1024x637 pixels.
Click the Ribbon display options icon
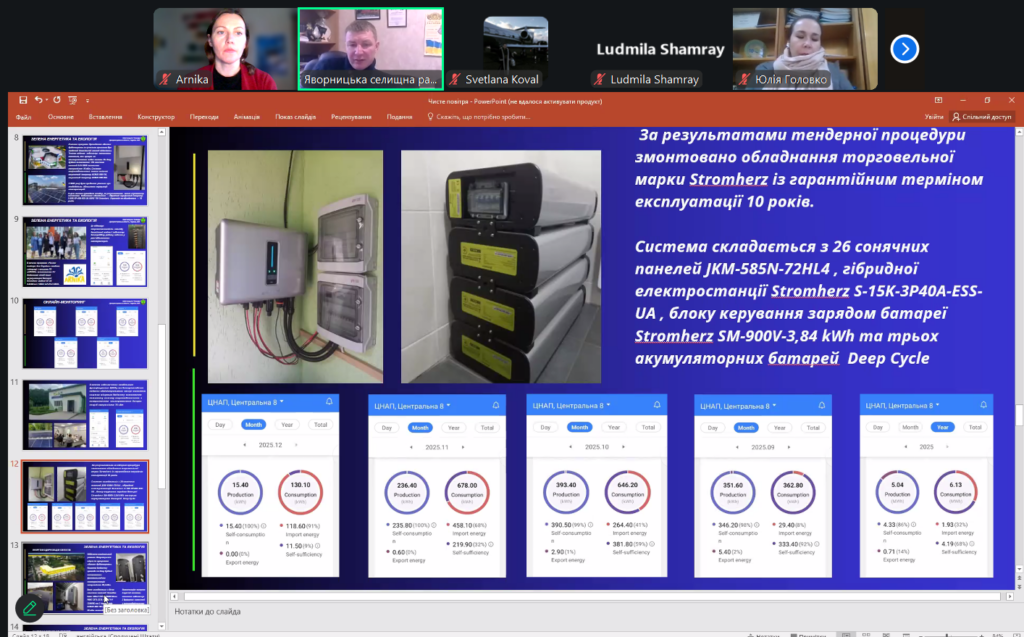click(938, 100)
